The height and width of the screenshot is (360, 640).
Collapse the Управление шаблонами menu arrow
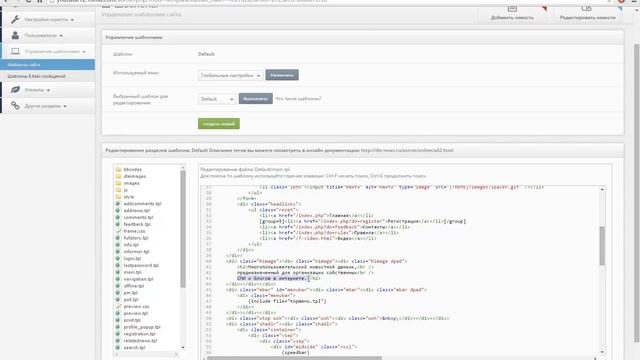(x=84, y=52)
